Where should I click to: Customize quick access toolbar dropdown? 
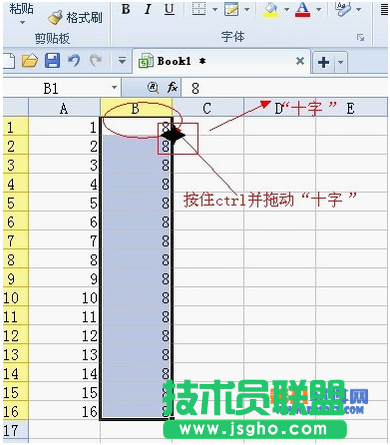pos(122,61)
